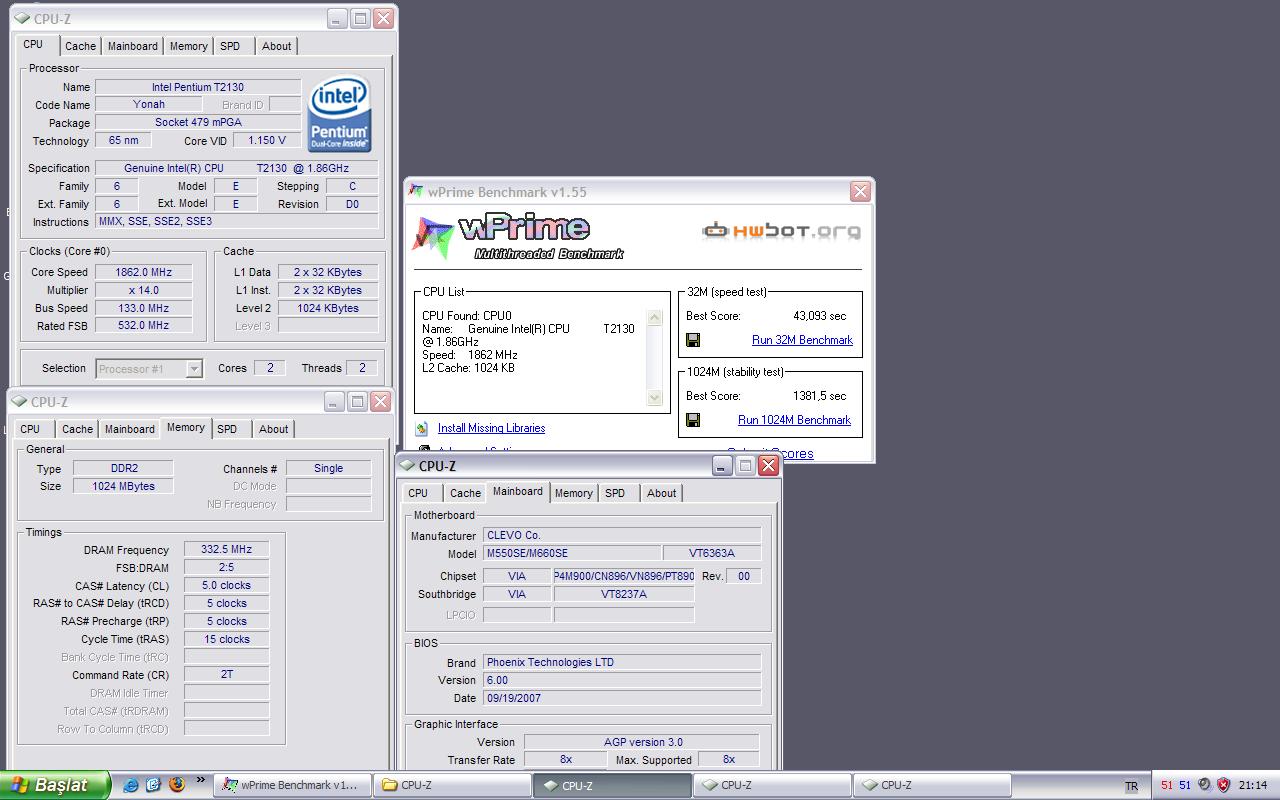The width and height of the screenshot is (1280, 800).
Task: Open CPU tab in the CPU-Z Mainboard window
Action: pos(418,493)
